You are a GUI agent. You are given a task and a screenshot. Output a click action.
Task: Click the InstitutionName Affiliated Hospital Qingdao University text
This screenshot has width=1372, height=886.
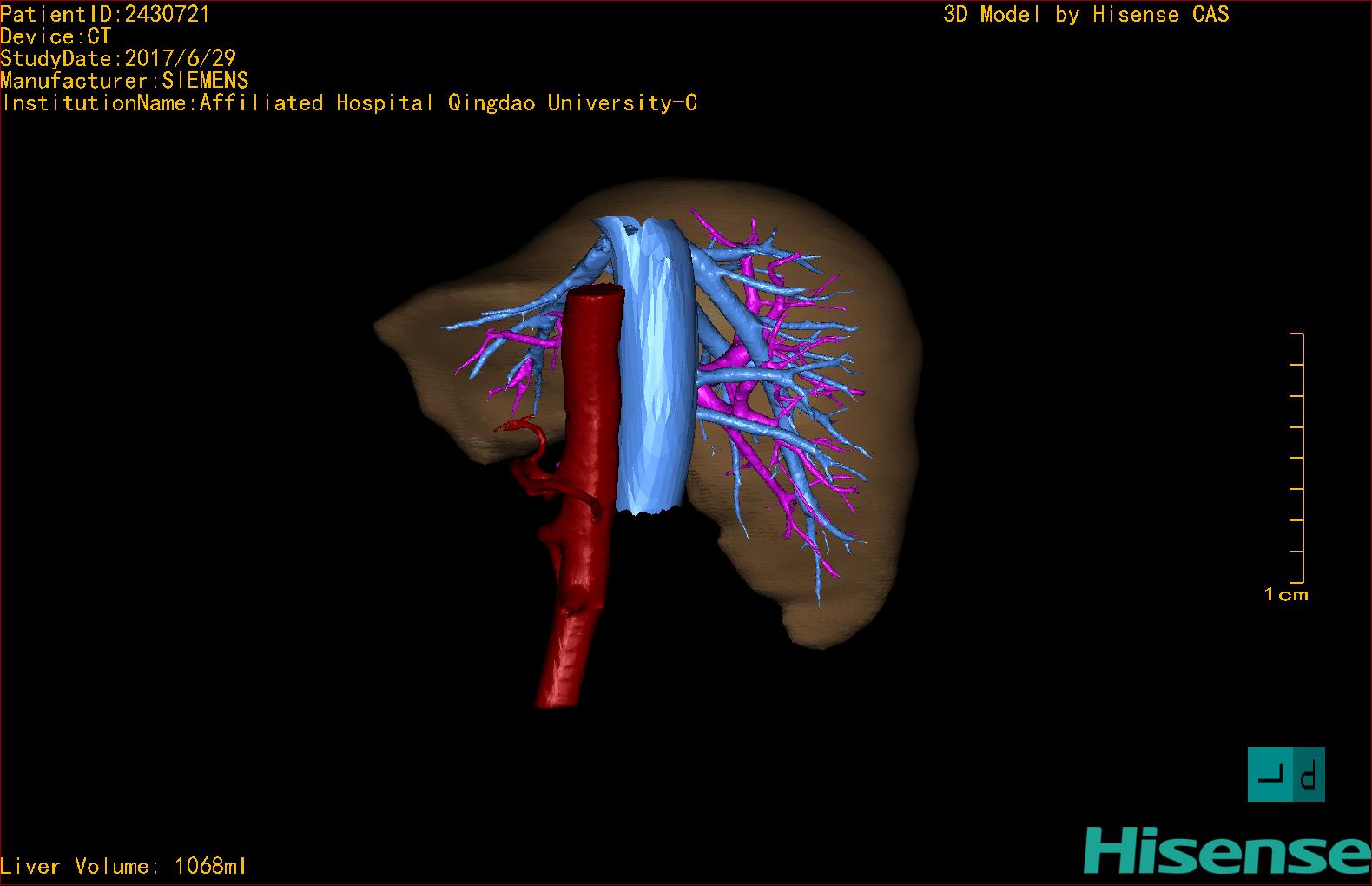pyautogui.click(x=349, y=102)
